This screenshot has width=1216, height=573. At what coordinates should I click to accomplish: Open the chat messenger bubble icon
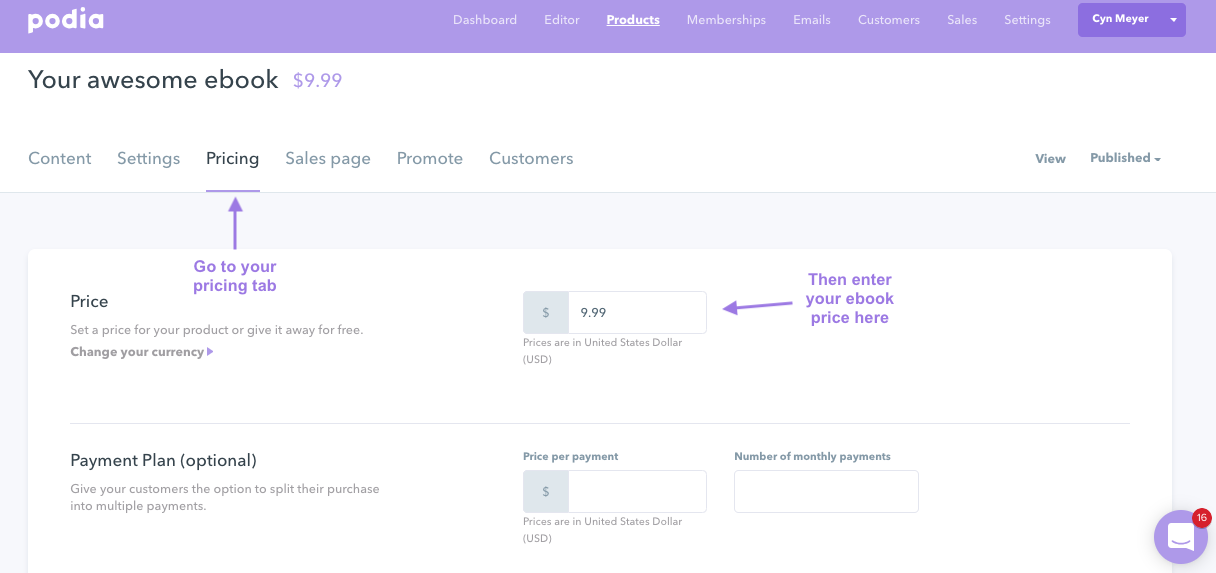pos(1180,537)
